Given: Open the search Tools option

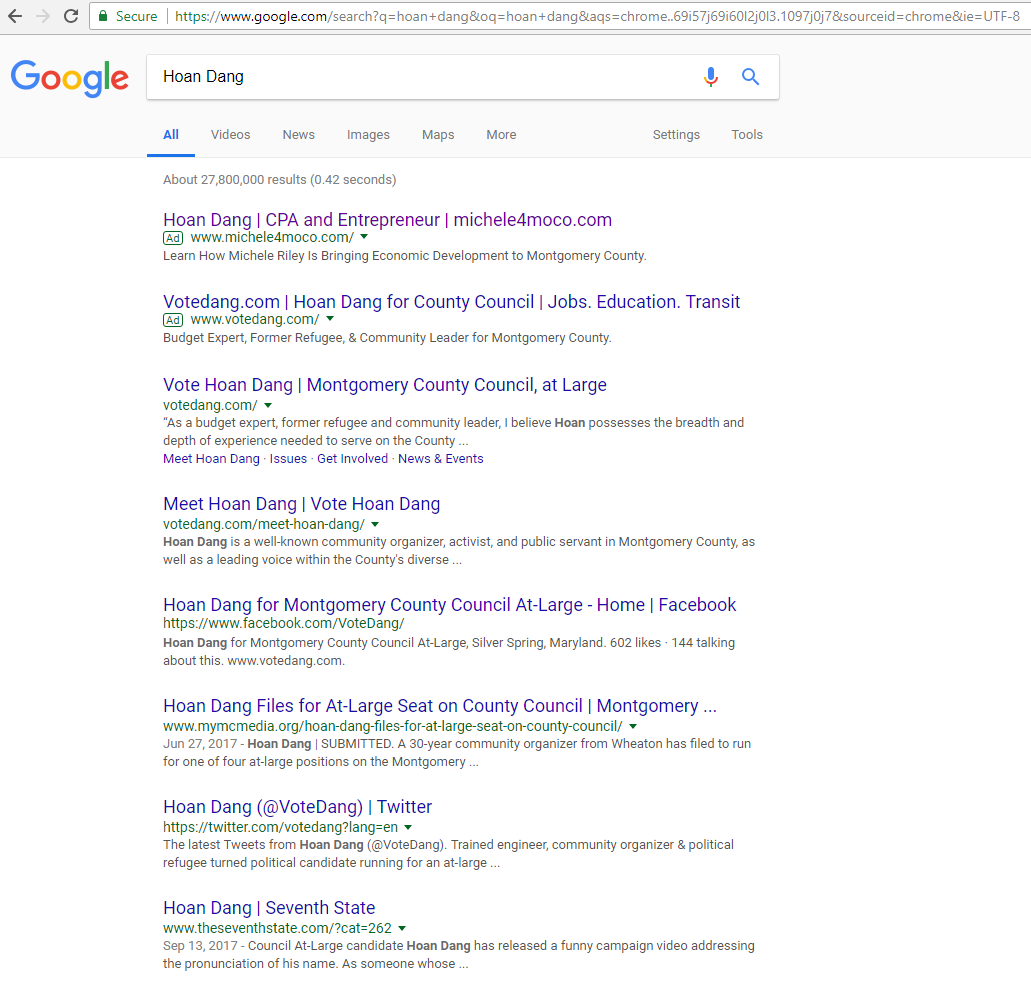Looking at the screenshot, I should pos(747,135).
